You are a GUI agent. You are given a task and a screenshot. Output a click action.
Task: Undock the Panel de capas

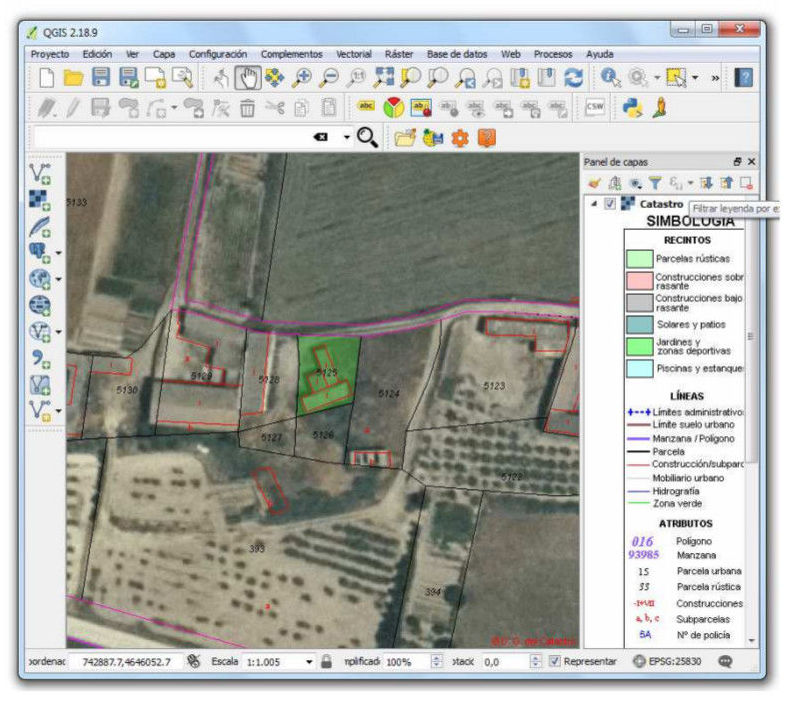coord(737,162)
